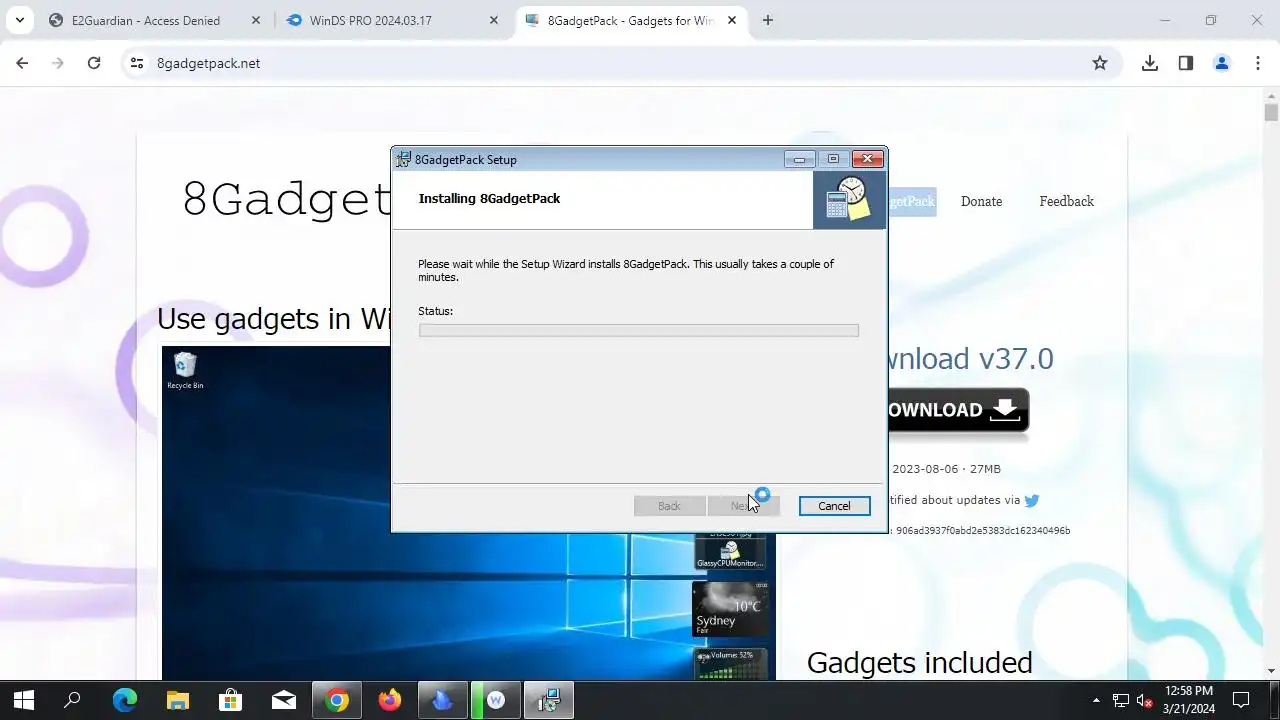This screenshot has width=1280, height=720.
Task: Open File Explorer from the taskbar
Action: (x=177, y=700)
